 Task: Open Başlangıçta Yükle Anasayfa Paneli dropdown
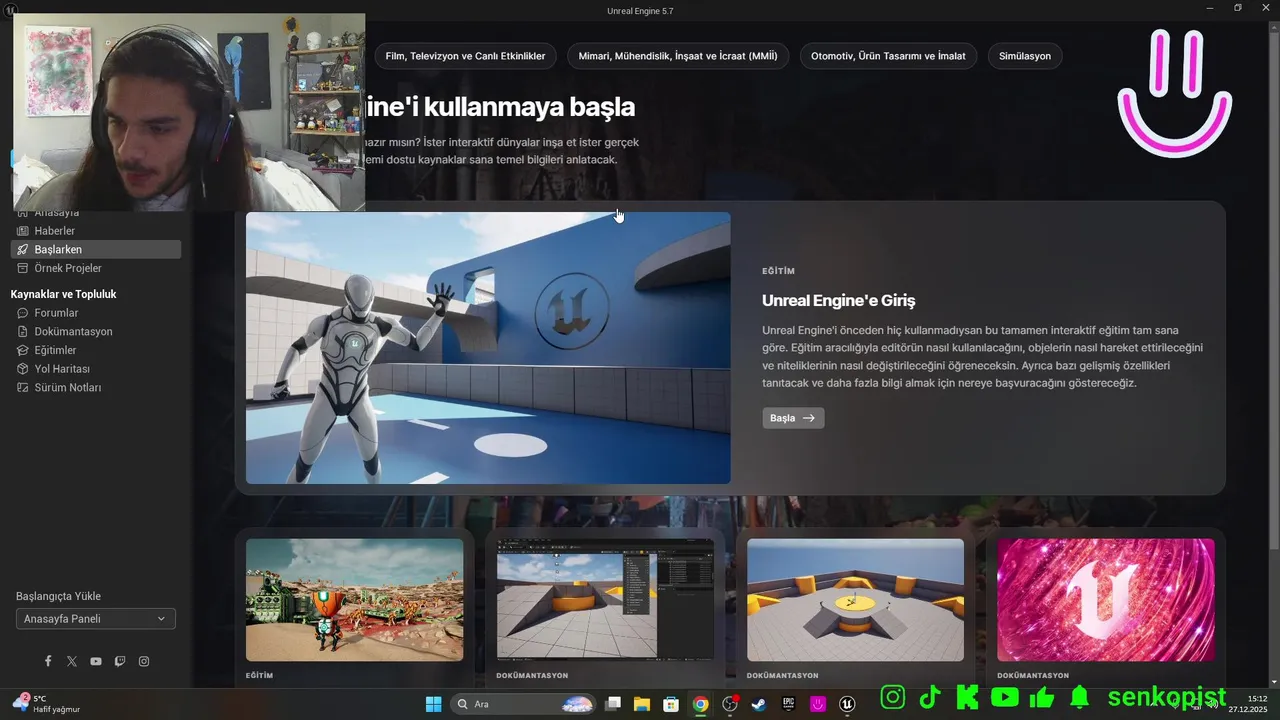click(96, 619)
